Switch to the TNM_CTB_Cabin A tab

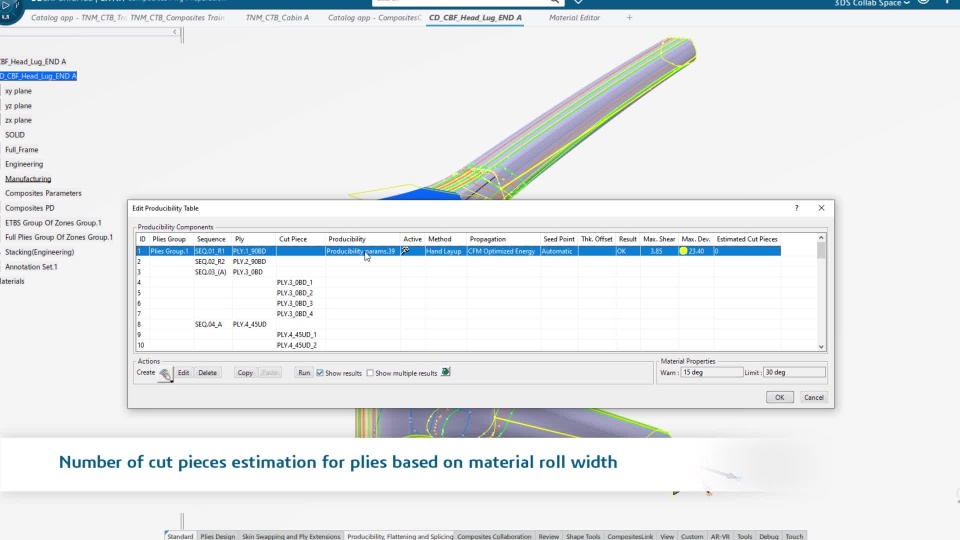[277, 18]
